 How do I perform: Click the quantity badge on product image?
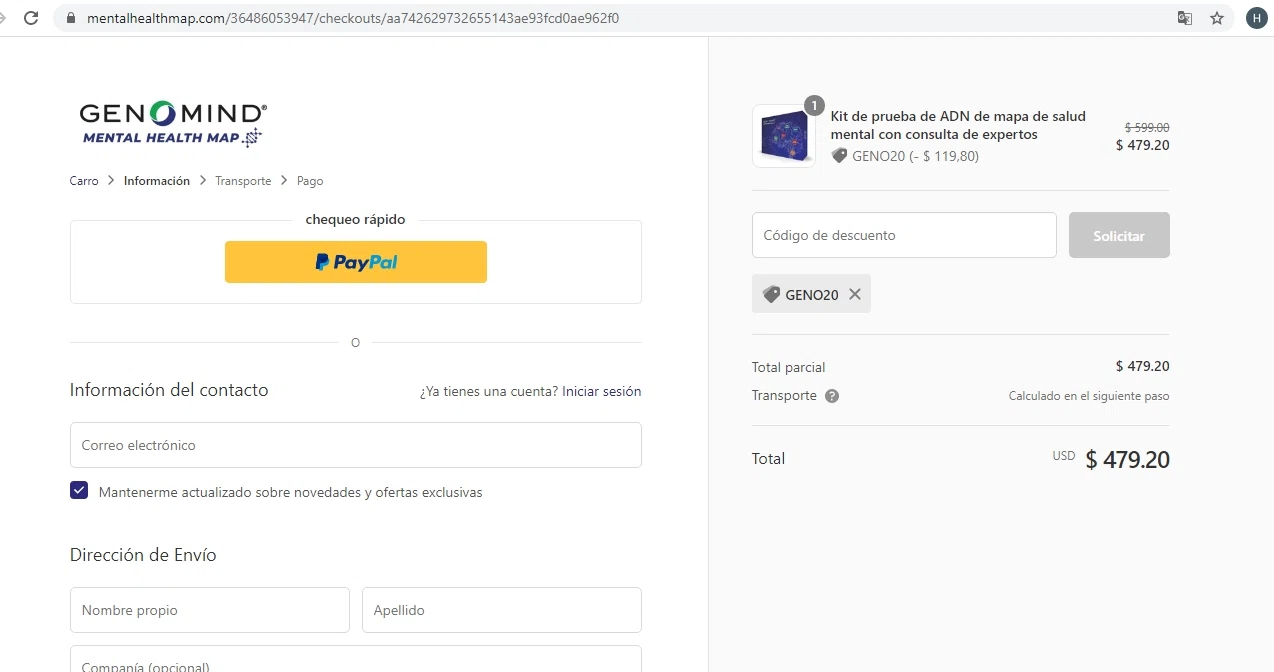coord(814,106)
